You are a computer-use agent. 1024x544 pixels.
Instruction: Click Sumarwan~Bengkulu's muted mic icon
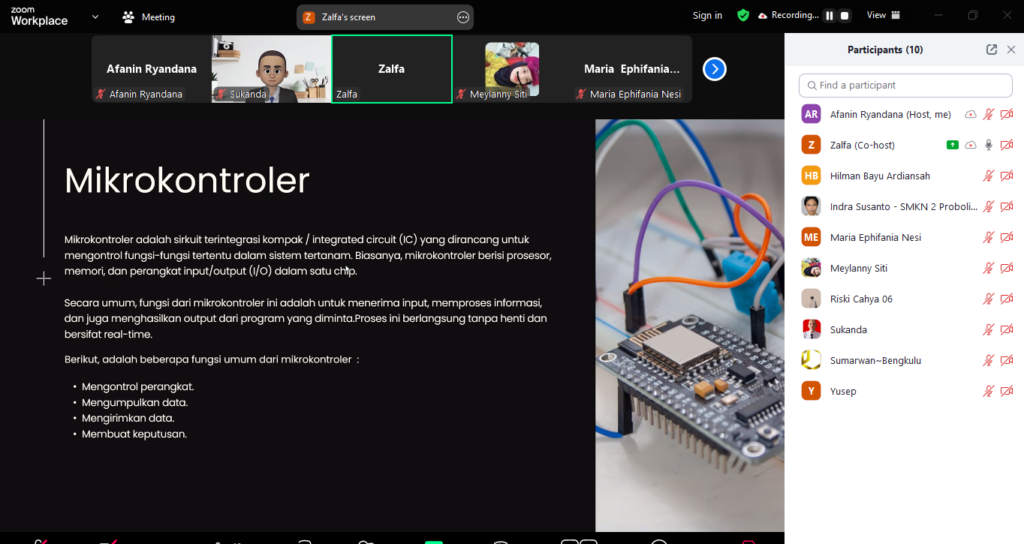point(989,360)
